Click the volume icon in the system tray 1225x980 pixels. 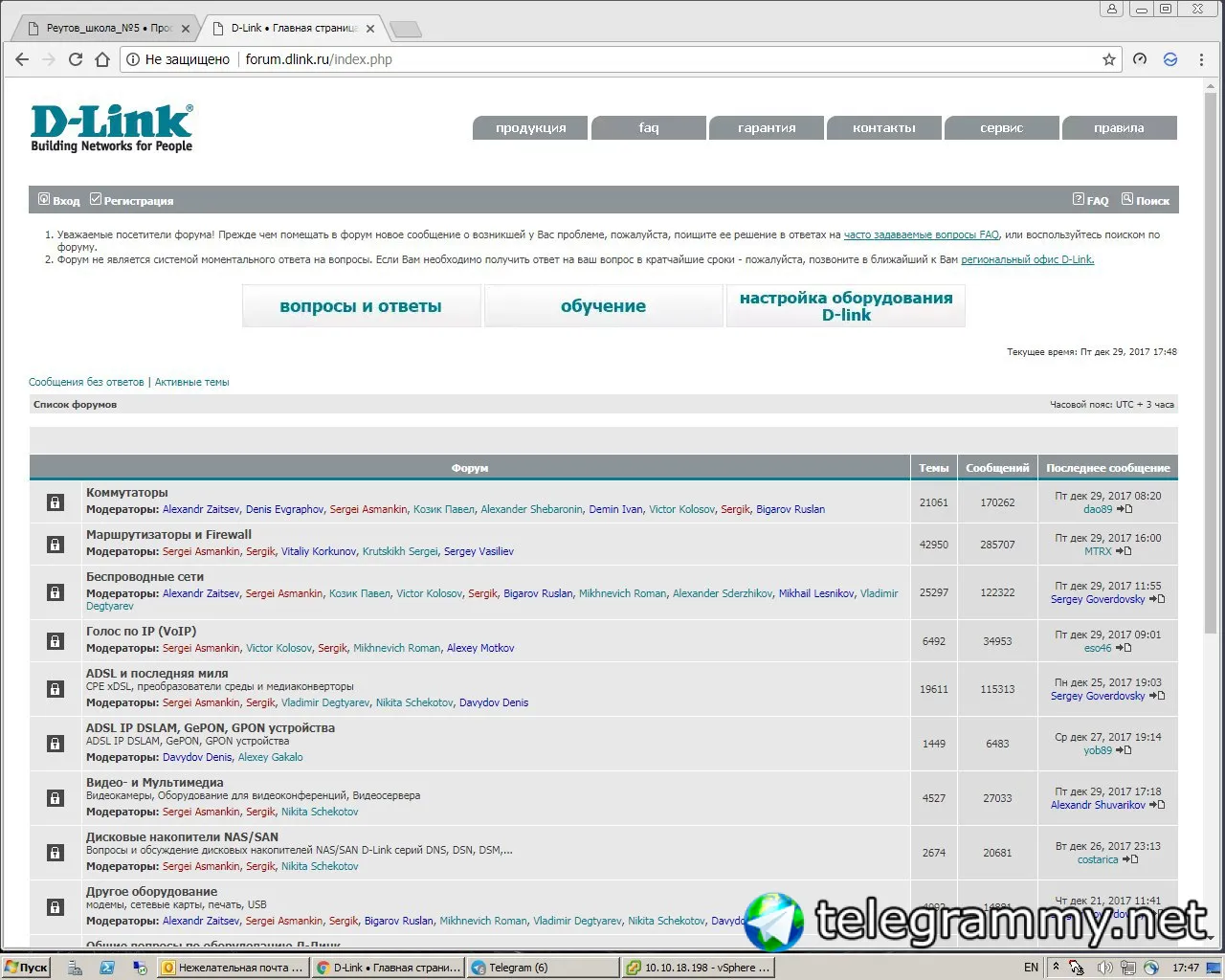point(1103,968)
